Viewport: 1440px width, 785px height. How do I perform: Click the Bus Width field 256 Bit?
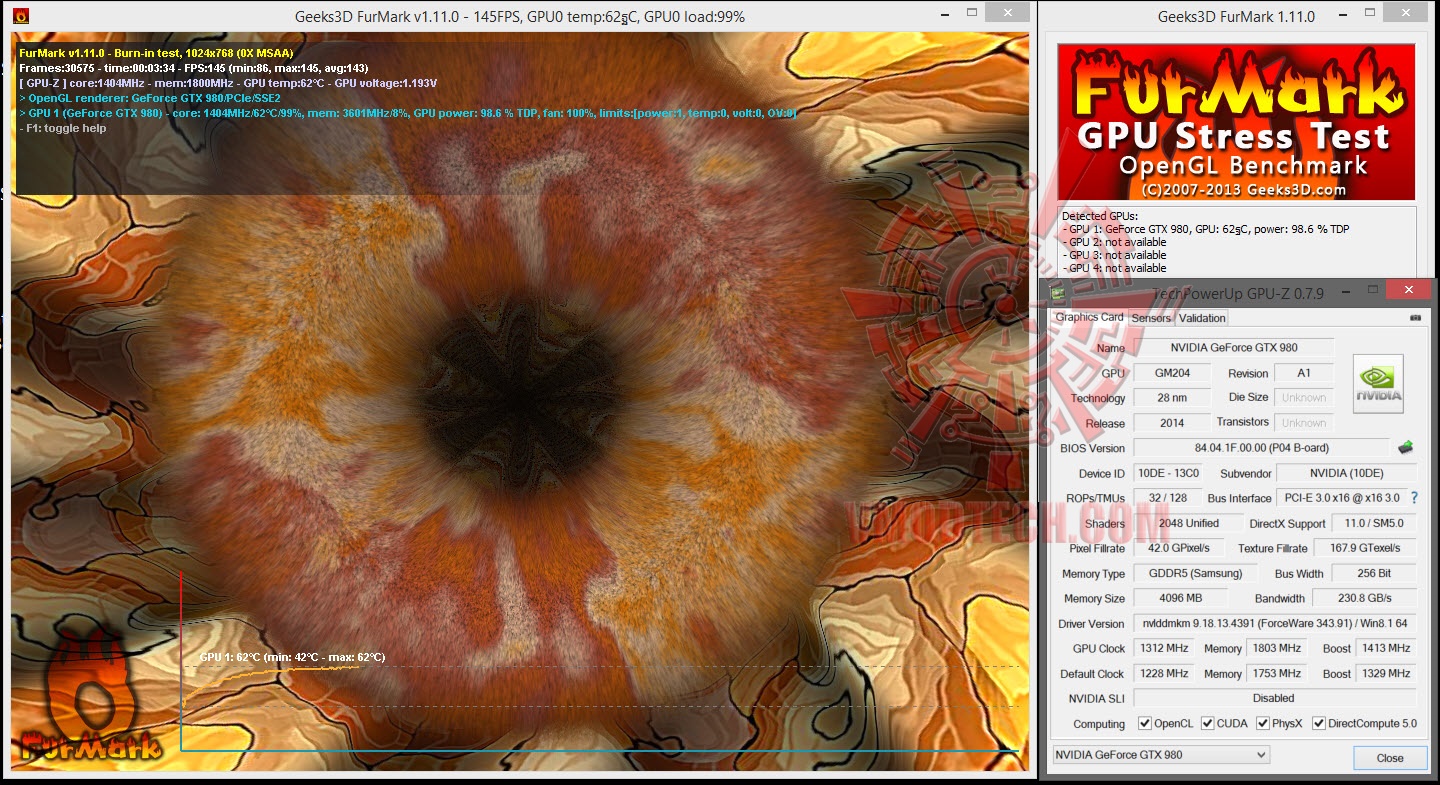[x=1374, y=573]
